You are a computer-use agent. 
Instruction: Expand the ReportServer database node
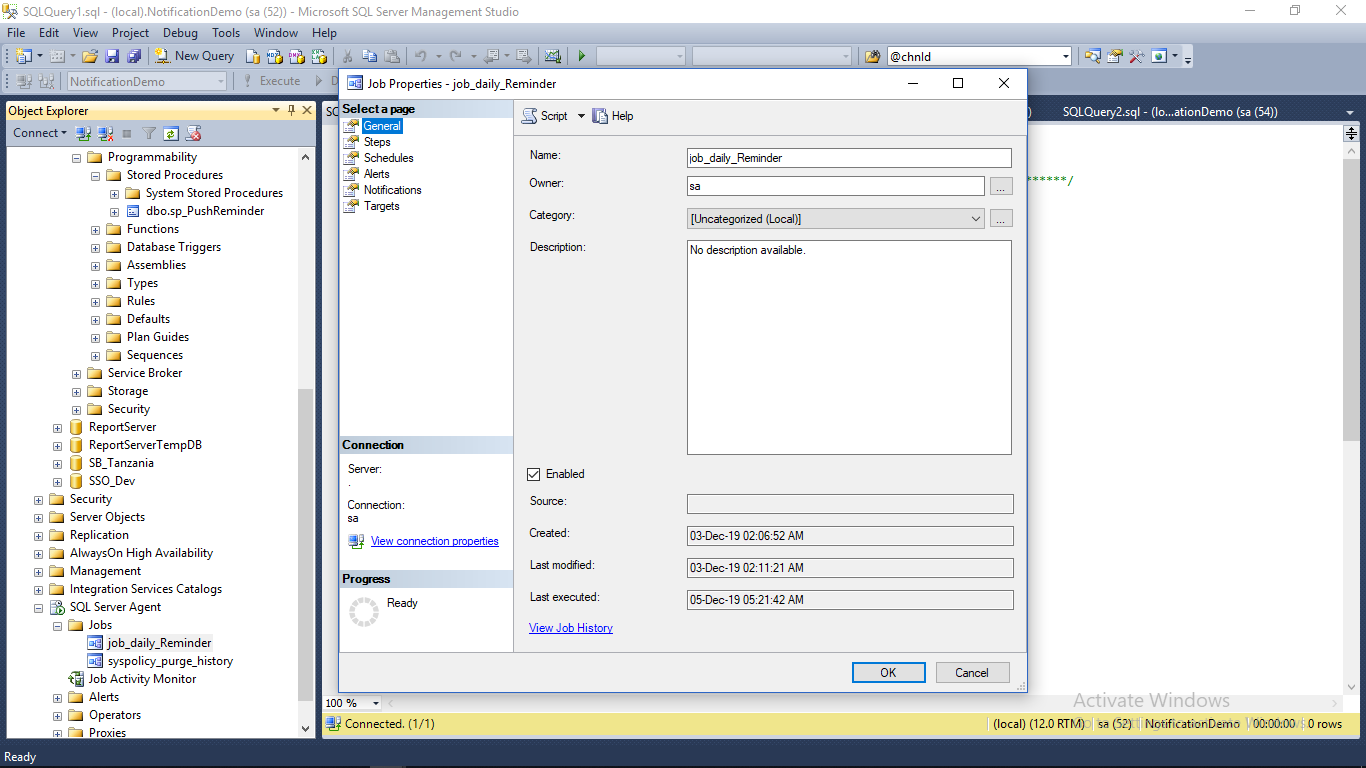[x=58, y=428]
